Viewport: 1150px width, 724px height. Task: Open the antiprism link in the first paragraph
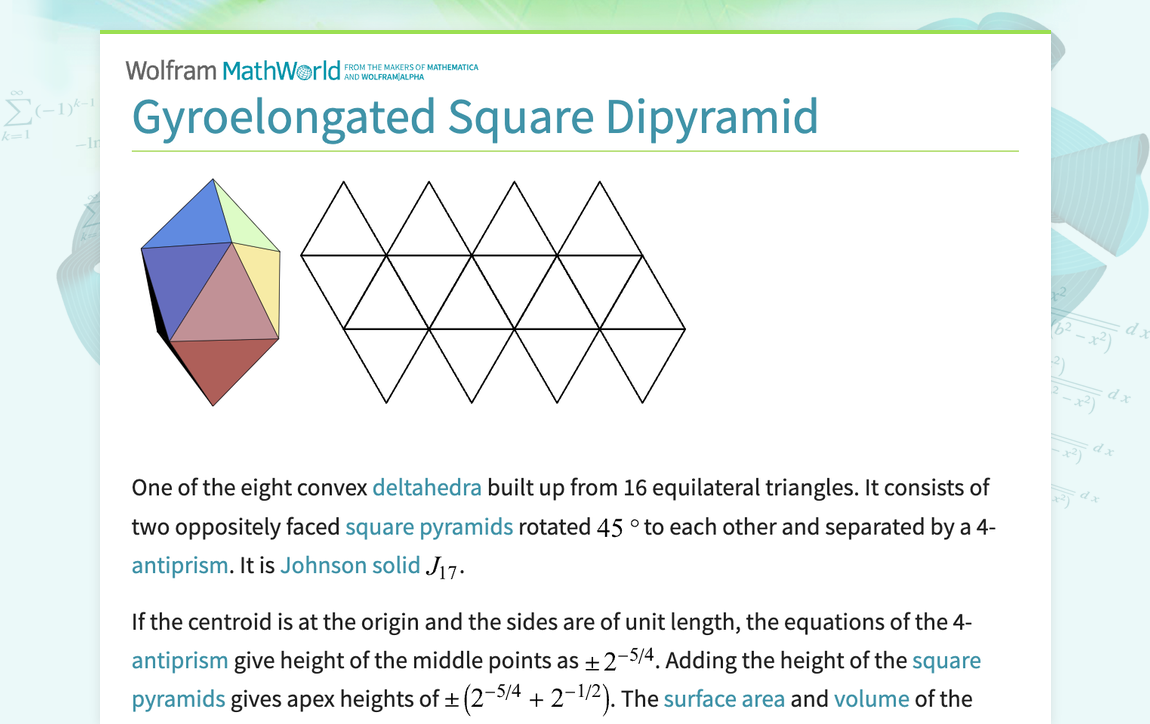click(x=179, y=565)
